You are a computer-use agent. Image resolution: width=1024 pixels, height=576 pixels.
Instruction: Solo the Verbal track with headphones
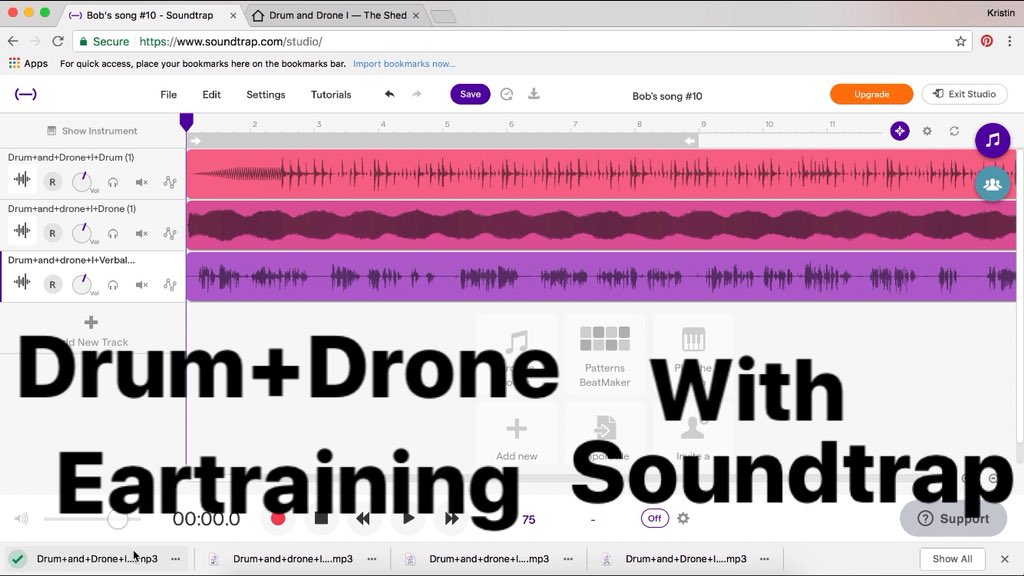[x=113, y=285]
